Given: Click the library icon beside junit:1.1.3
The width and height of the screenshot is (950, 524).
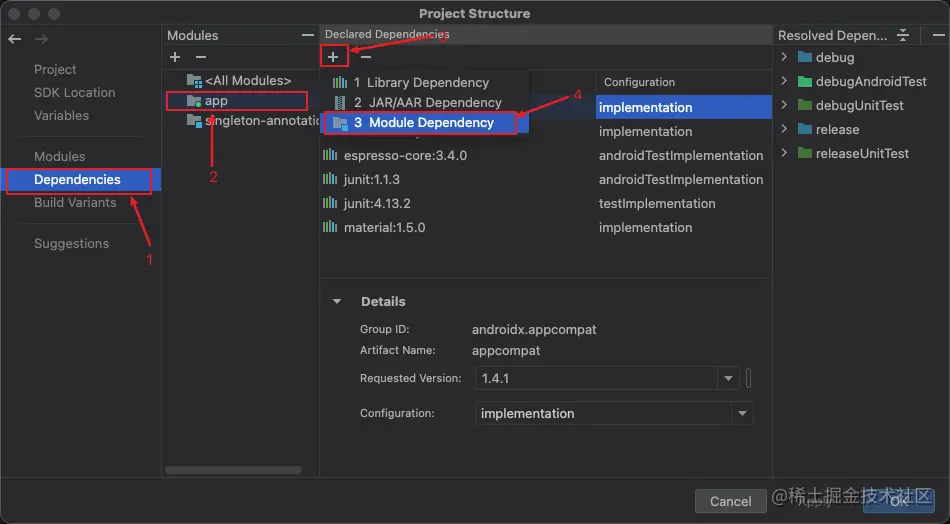Looking at the screenshot, I should (330, 179).
